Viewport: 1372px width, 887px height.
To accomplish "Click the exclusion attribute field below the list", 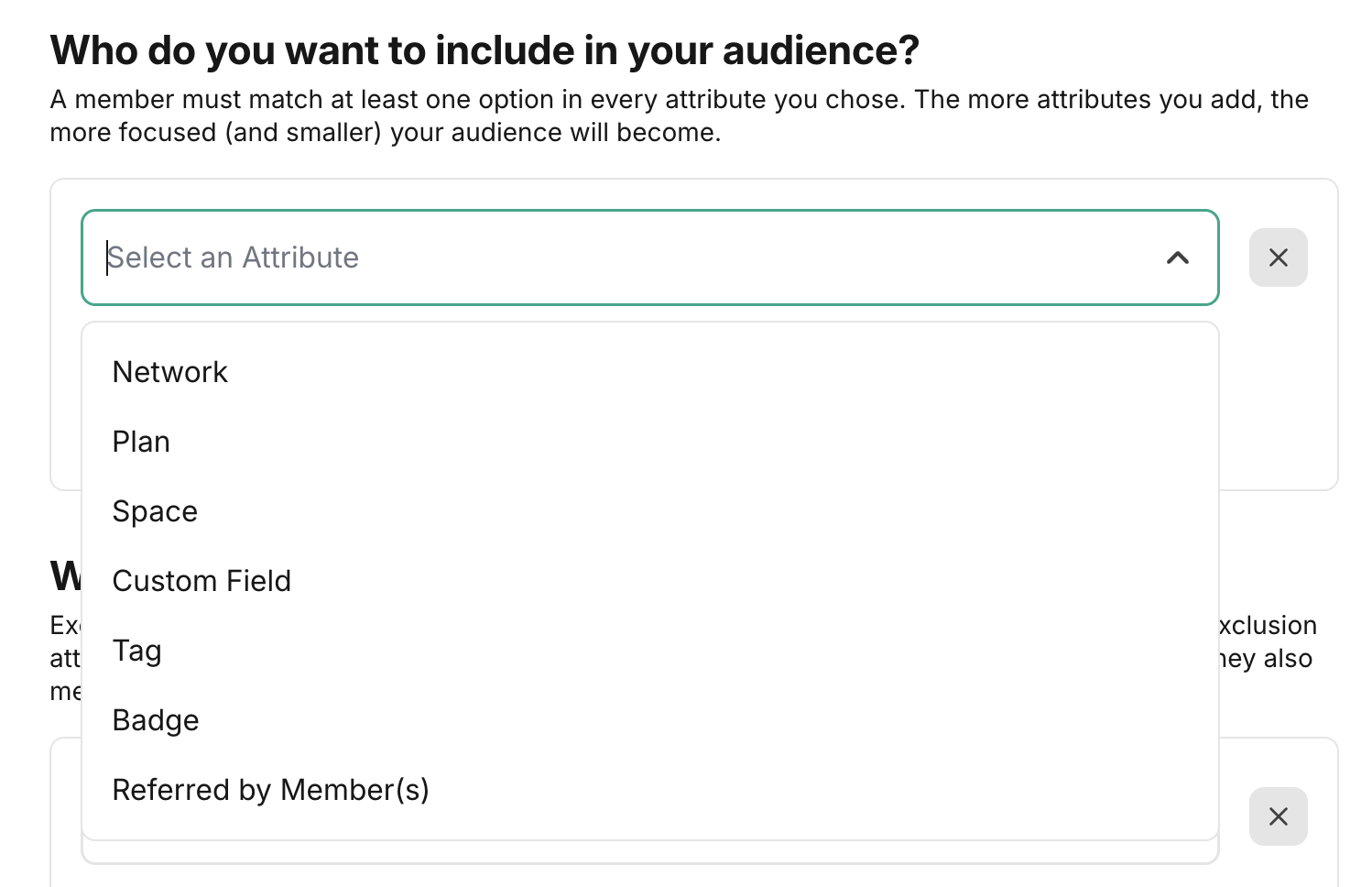I will [650, 854].
